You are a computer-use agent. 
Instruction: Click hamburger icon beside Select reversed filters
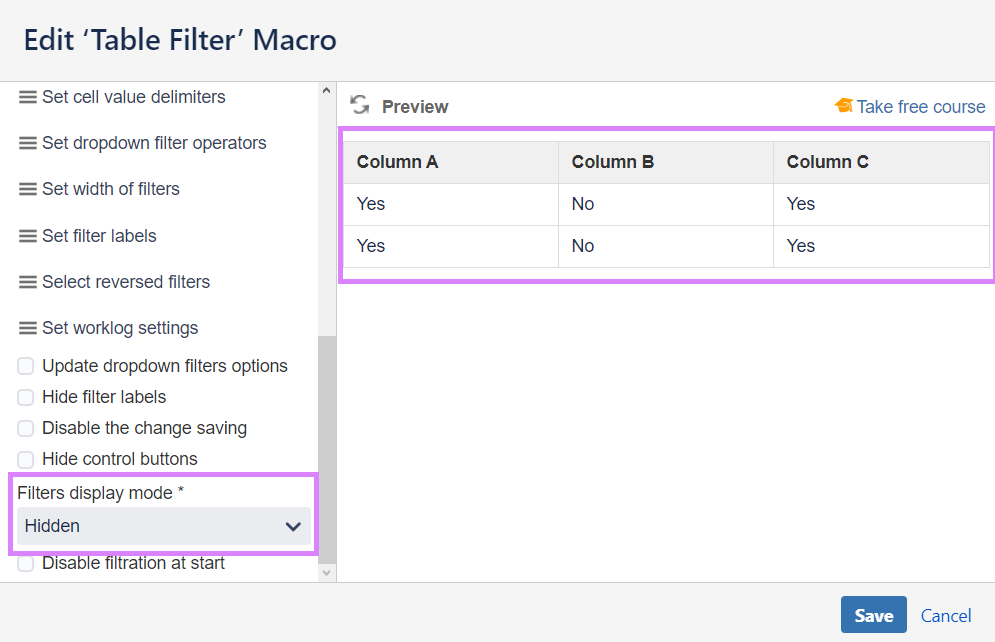(28, 282)
